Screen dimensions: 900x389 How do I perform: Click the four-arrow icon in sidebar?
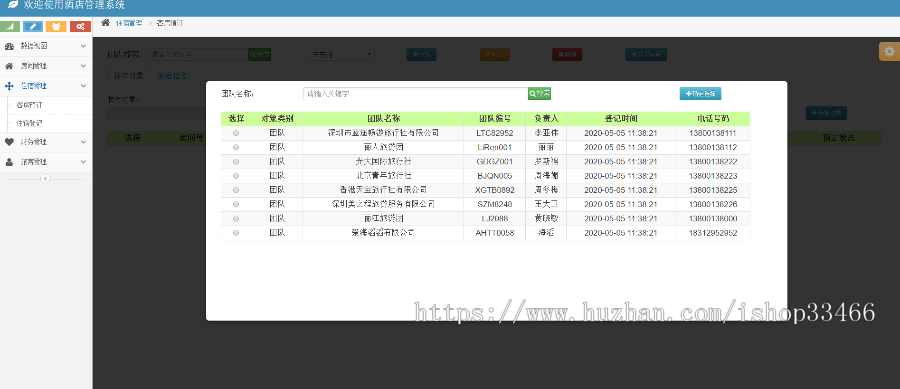pyautogui.click(x=9, y=86)
